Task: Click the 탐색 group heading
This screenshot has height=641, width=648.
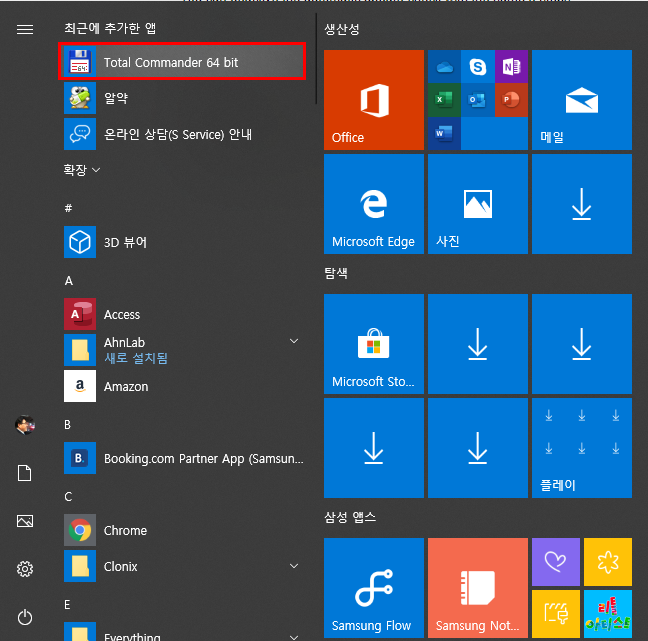Action: click(336, 273)
